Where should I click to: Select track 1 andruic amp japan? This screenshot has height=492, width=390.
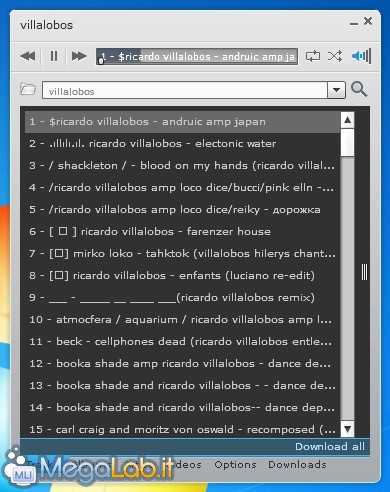pos(182,122)
